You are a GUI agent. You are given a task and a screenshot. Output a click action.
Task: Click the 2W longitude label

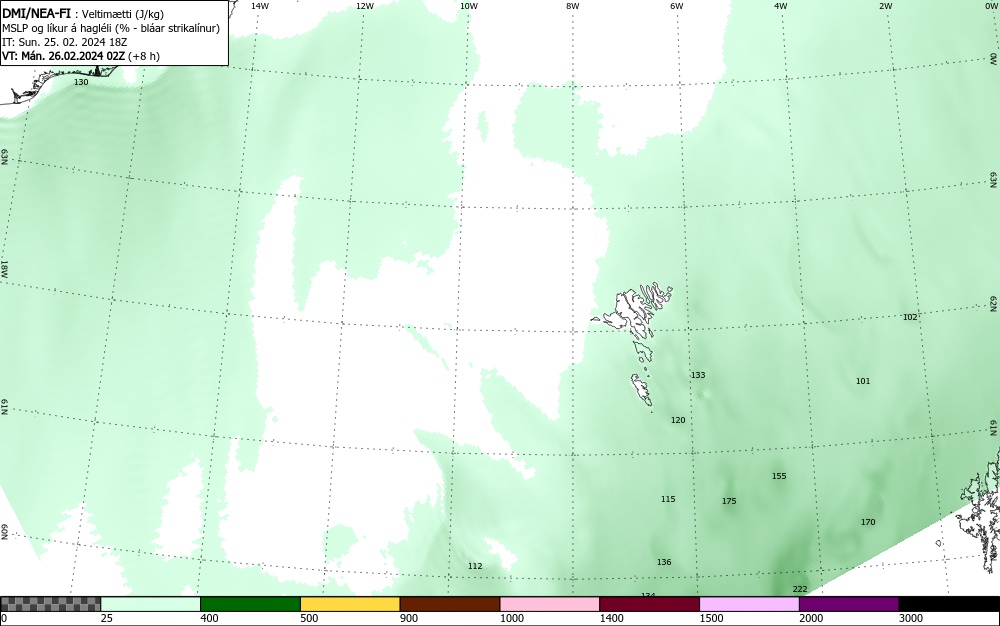(x=885, y=6)
